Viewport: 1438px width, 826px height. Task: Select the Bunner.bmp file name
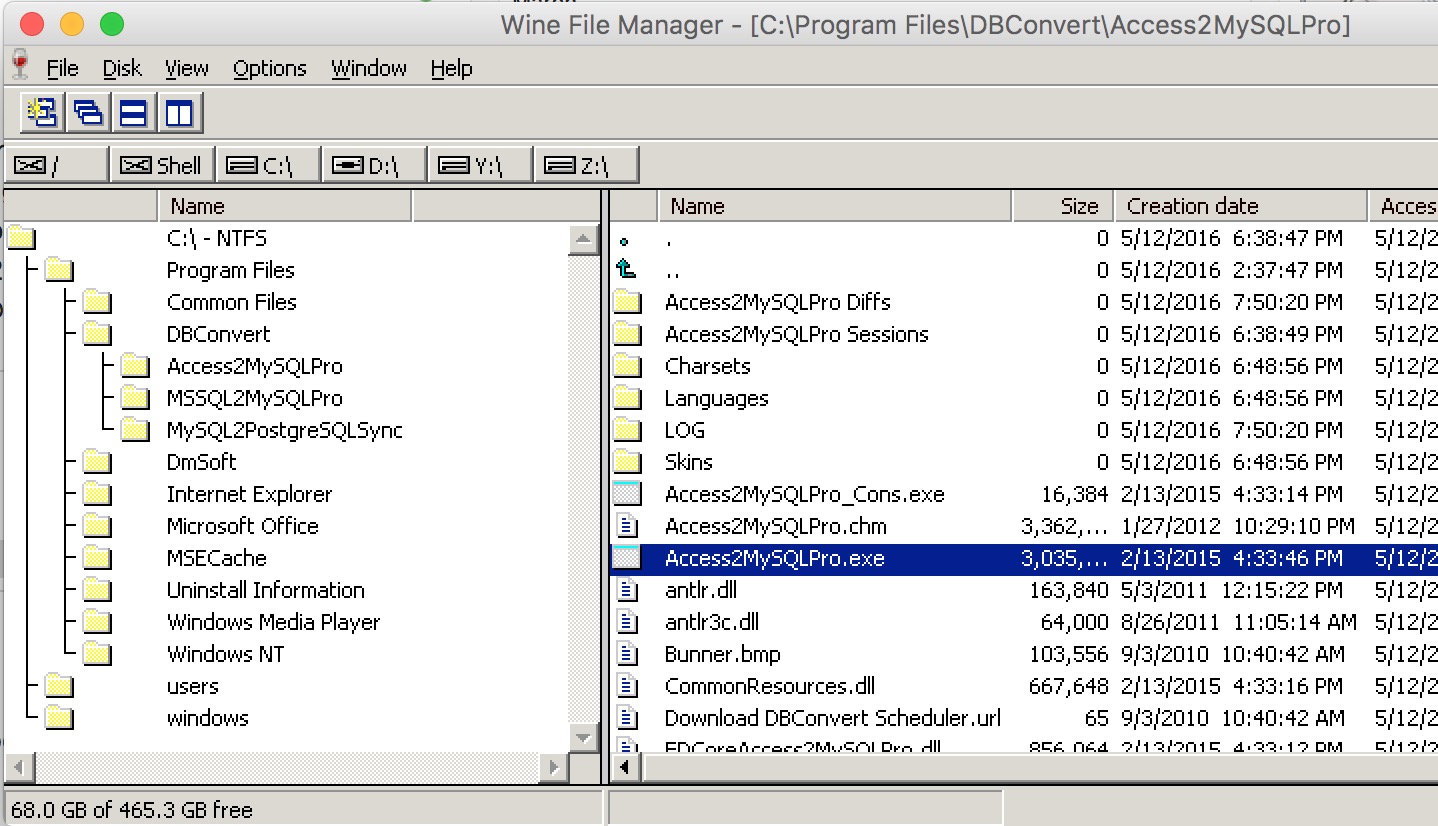723,654
